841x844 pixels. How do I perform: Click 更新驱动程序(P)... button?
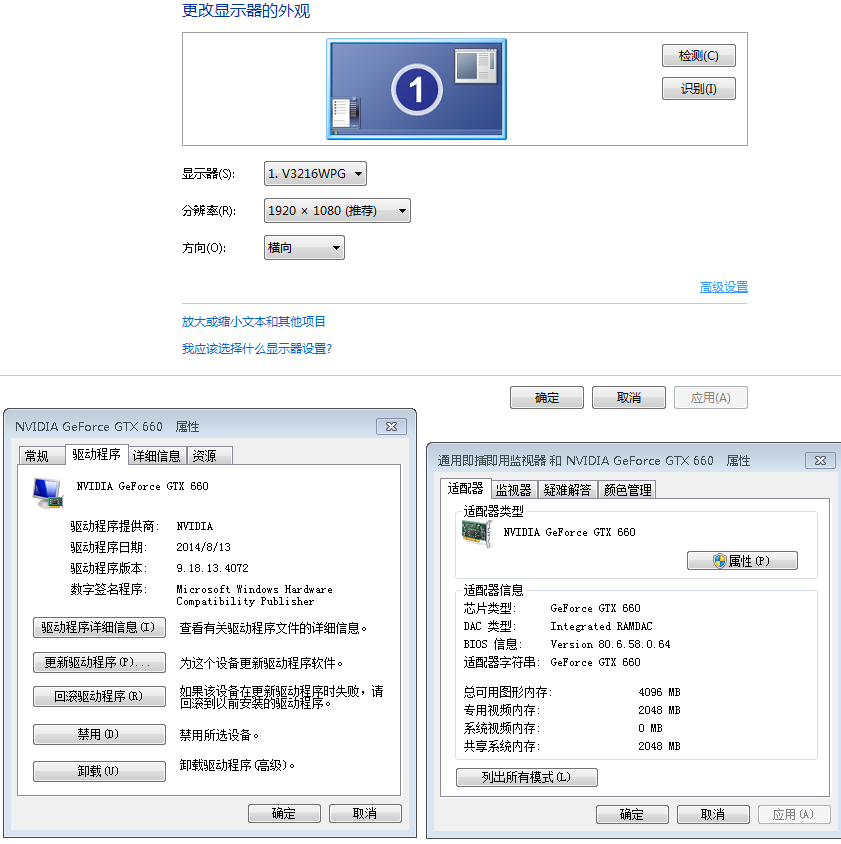click(99, 663)
